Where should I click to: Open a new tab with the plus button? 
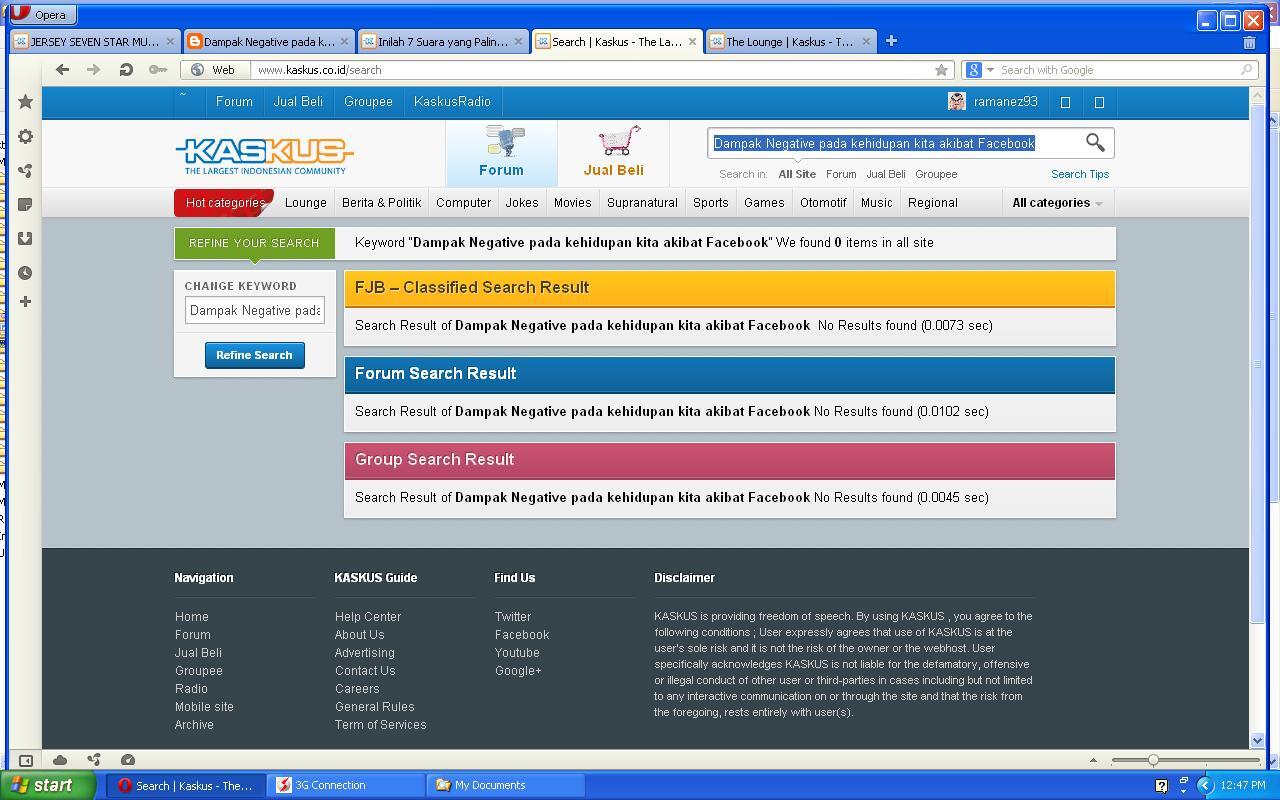[891, 41]
